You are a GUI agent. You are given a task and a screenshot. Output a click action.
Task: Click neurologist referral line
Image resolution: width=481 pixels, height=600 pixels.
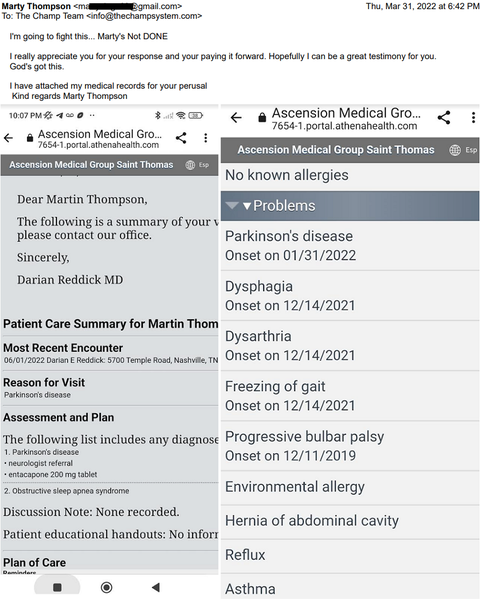[x=38, y=463]
